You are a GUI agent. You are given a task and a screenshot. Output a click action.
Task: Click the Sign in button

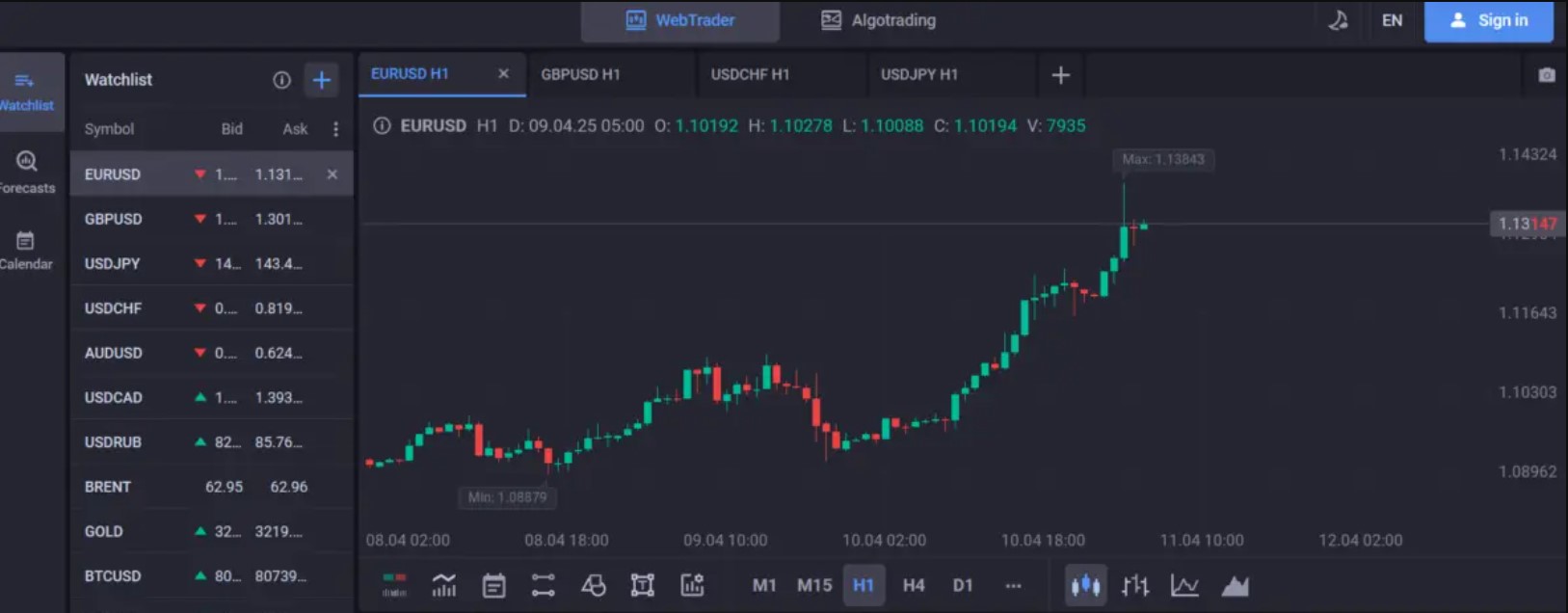(x=1488, y=20)
